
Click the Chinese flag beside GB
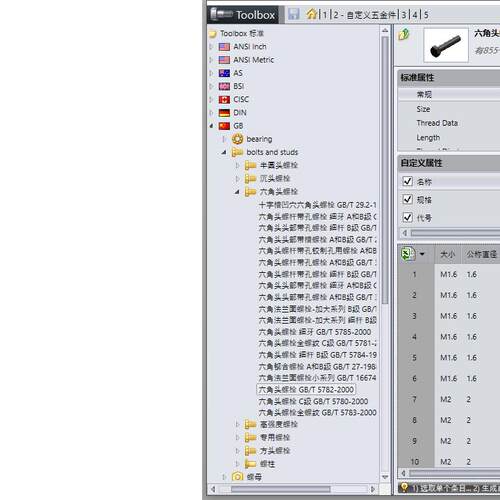224,126
